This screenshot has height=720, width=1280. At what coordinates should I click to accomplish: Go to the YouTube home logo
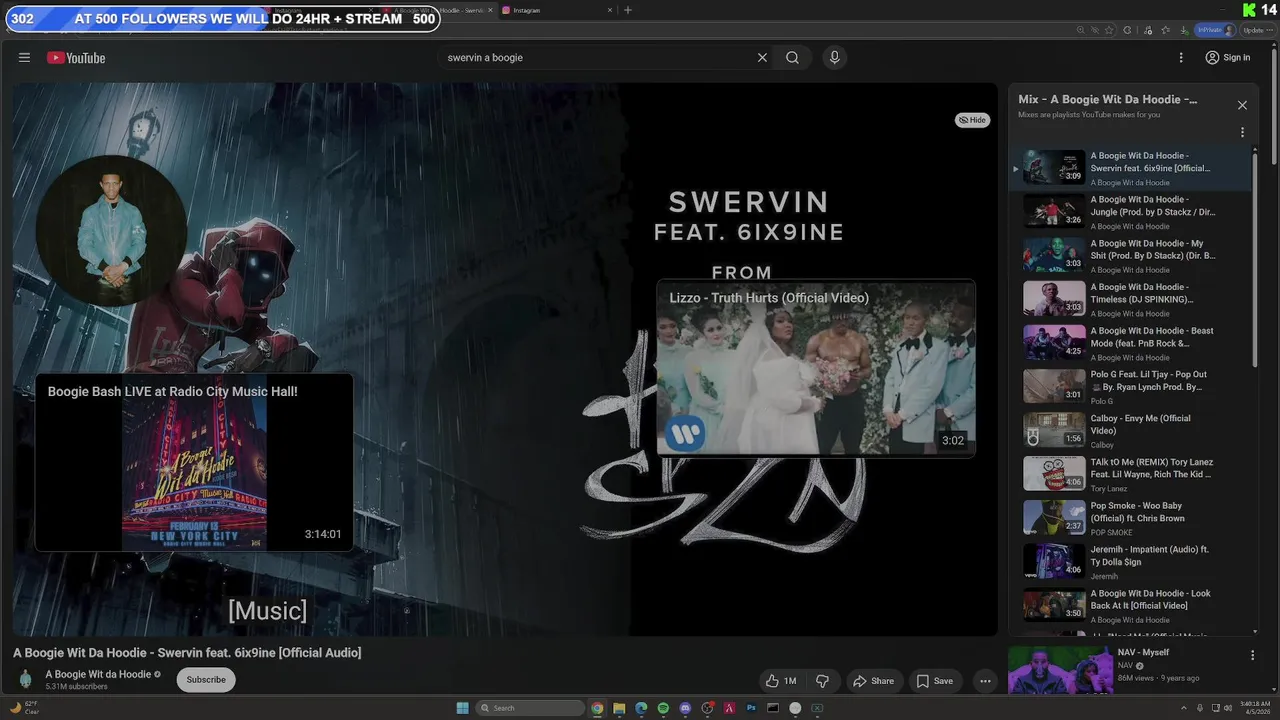76,58
